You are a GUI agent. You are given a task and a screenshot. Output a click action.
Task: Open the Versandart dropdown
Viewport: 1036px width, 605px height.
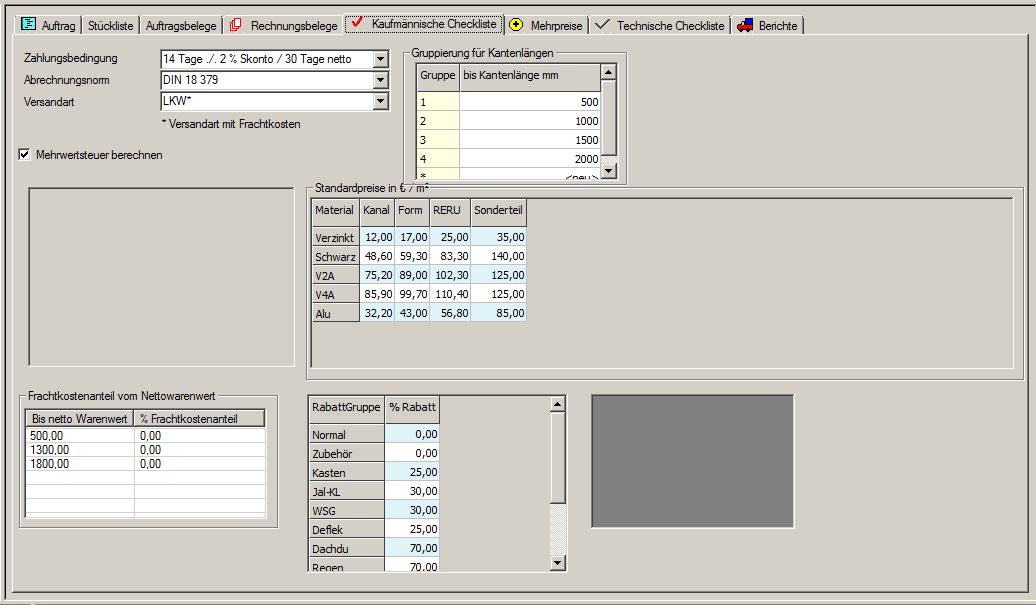pyautogui.click(x=380, y=101)
